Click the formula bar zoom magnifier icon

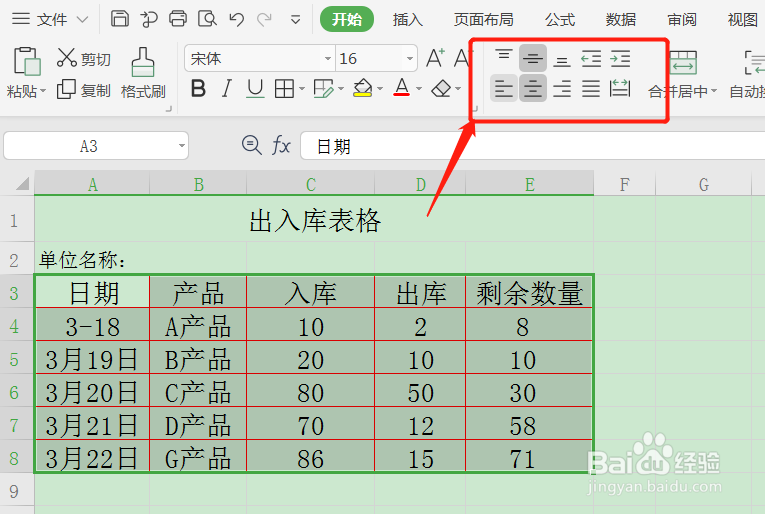point(252,145)
